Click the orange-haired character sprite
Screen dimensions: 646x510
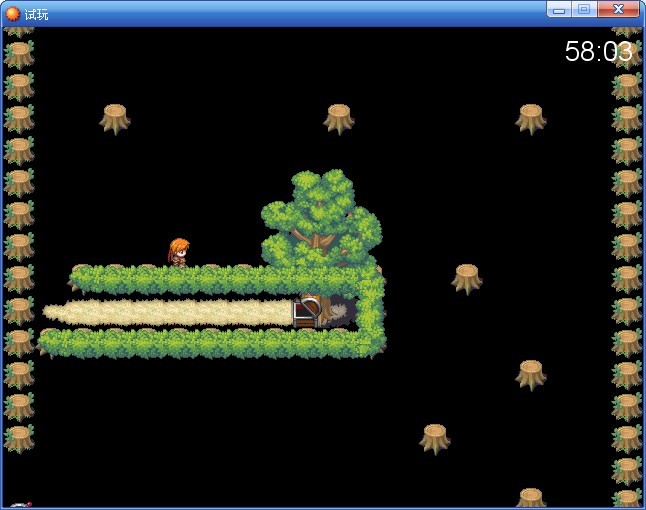coord(179,253)
